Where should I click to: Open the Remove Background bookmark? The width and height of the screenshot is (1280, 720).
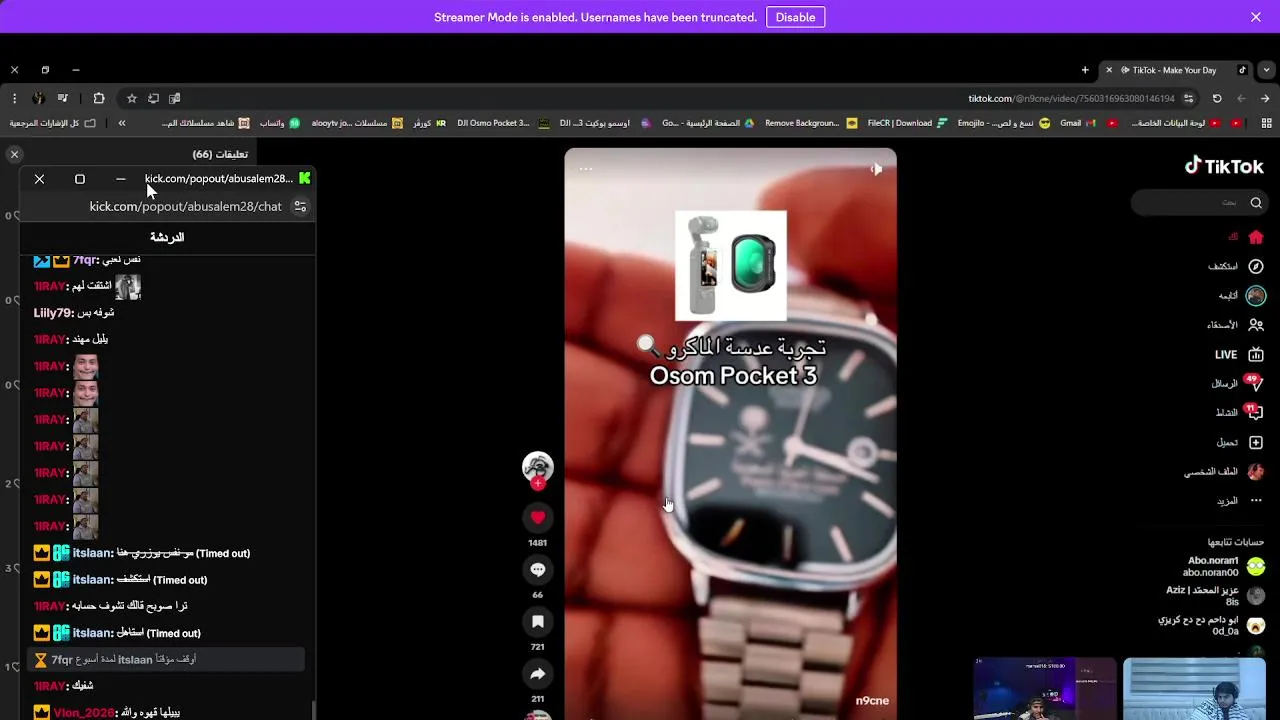click(x=811, y=123)
